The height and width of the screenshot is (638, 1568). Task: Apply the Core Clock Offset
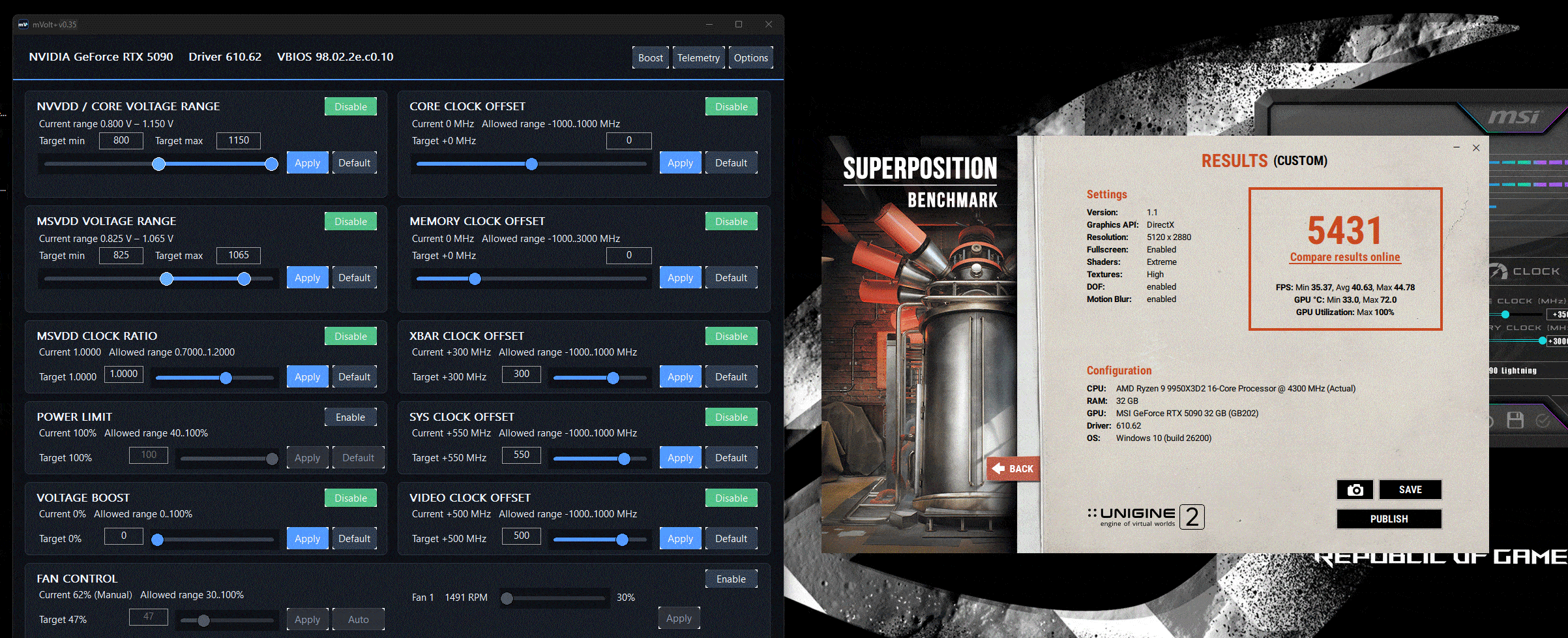[681, 163]
